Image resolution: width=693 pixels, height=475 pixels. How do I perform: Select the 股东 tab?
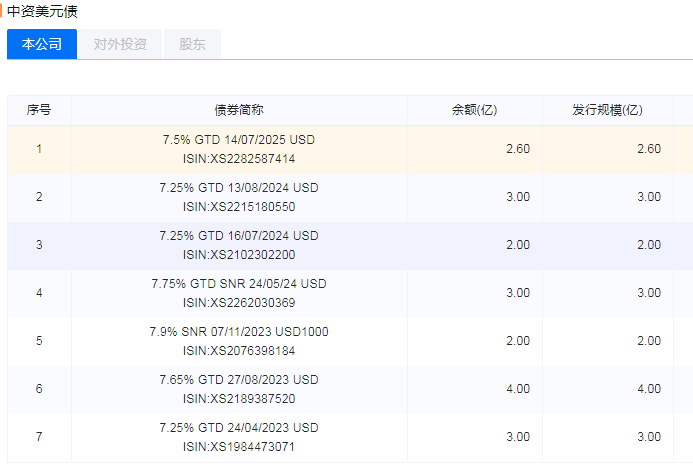[x=192, y=44]
